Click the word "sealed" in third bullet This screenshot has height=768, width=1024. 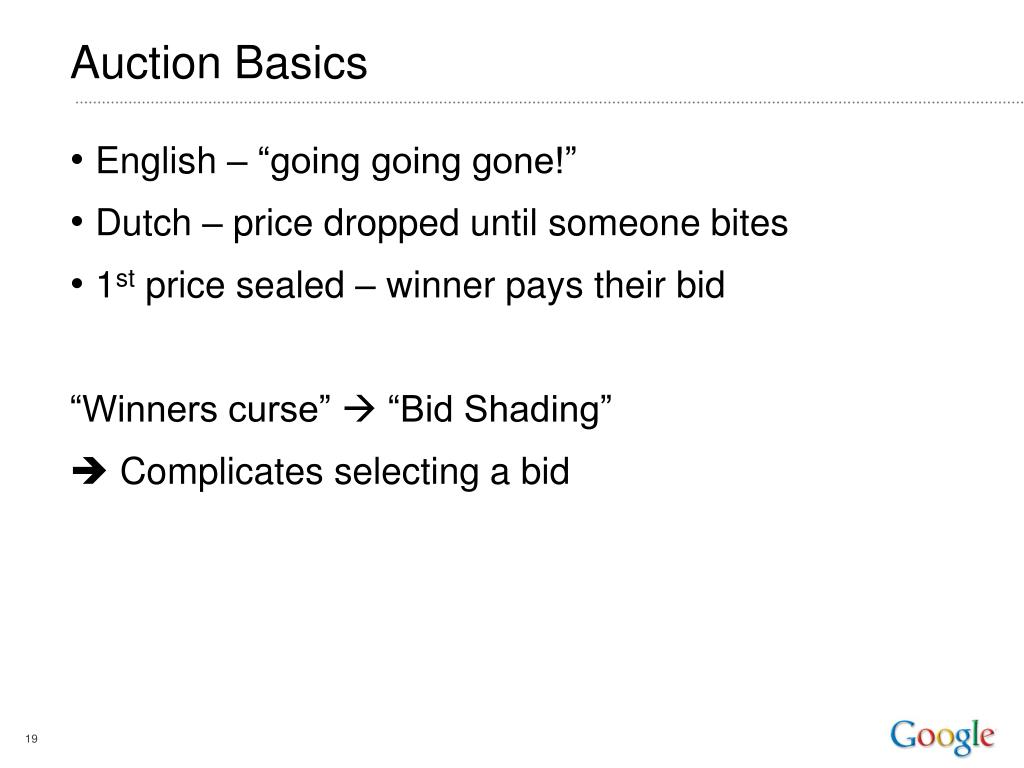point(290,285)
